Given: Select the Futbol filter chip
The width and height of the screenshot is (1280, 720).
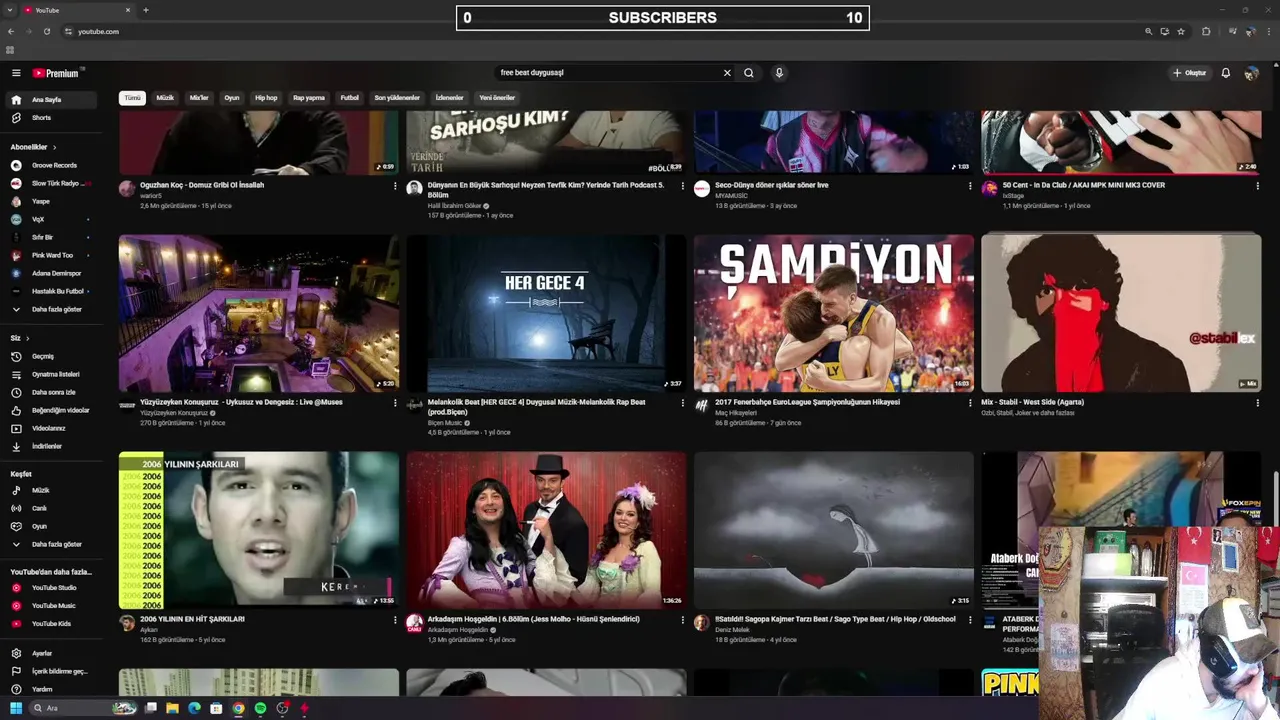Looking at the screenshot, I should [349, 98].
